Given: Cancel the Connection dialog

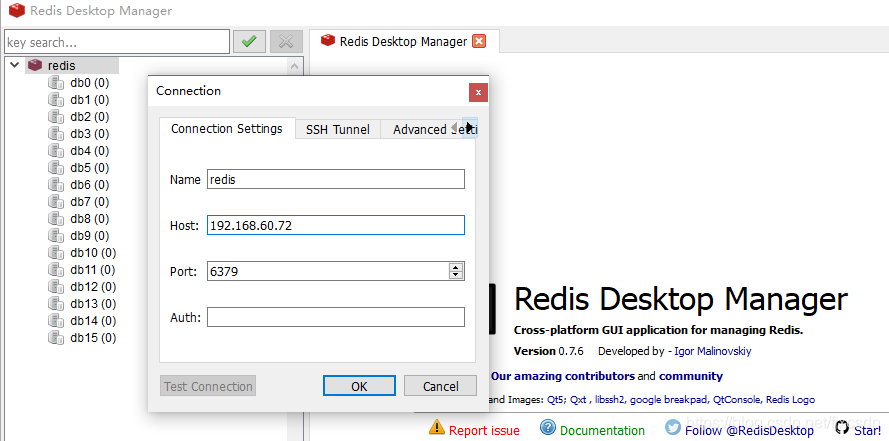Looking at the screenshot, I should (x=441, y=386).
